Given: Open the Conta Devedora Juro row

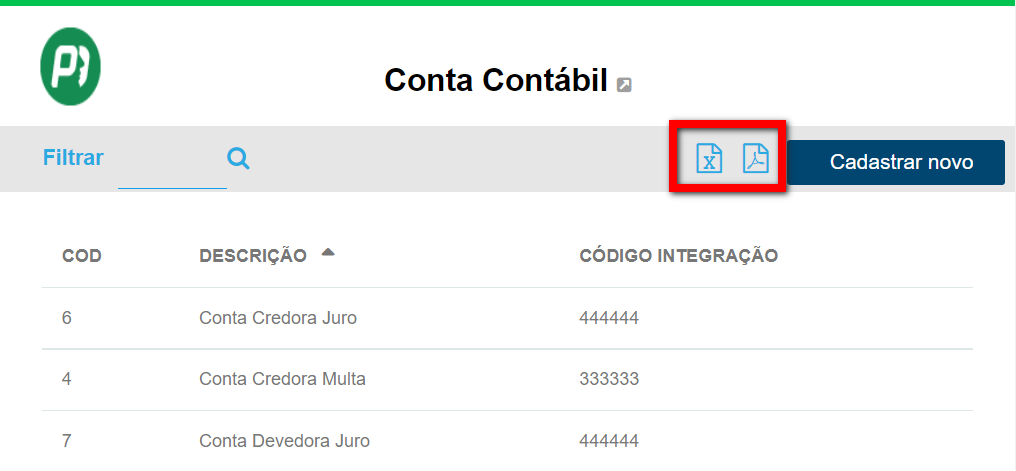Looking at the screenshot, I should (x=284, y=440).
